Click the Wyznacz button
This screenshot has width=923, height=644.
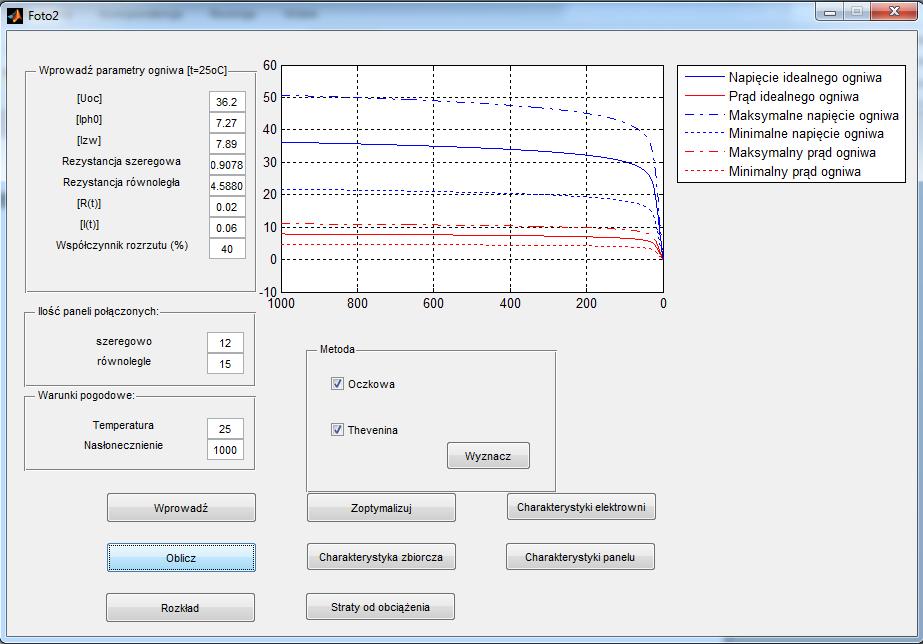[x=488, y=456]
